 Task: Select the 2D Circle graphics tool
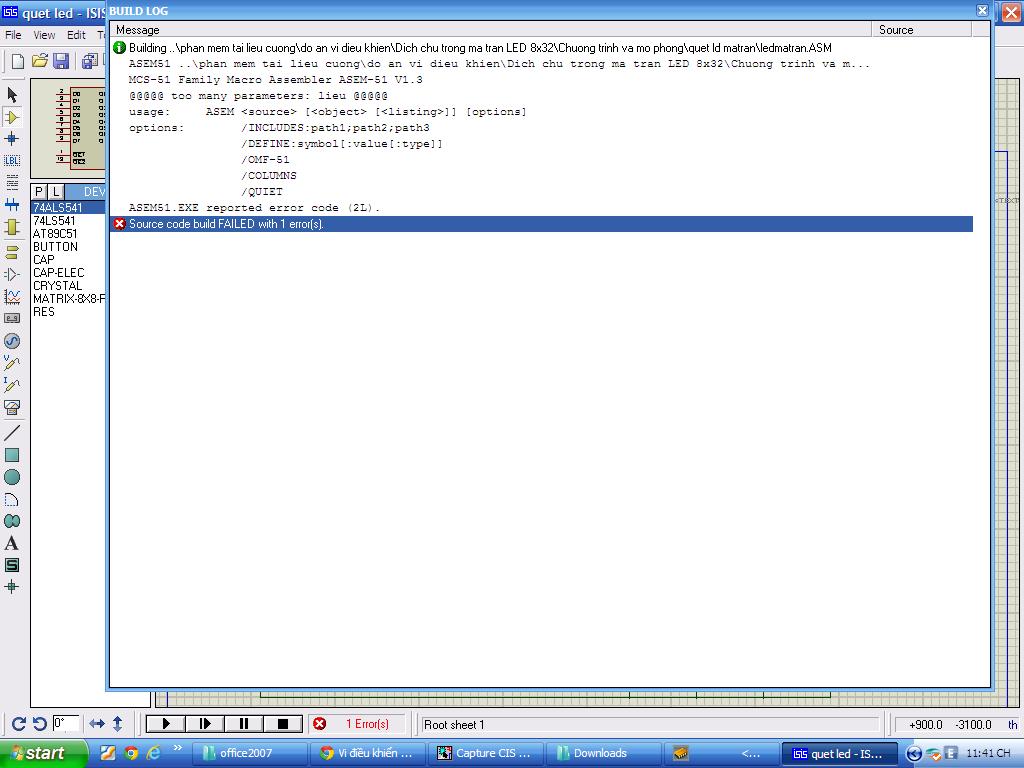pyautogui.click(x=12, y=477)
